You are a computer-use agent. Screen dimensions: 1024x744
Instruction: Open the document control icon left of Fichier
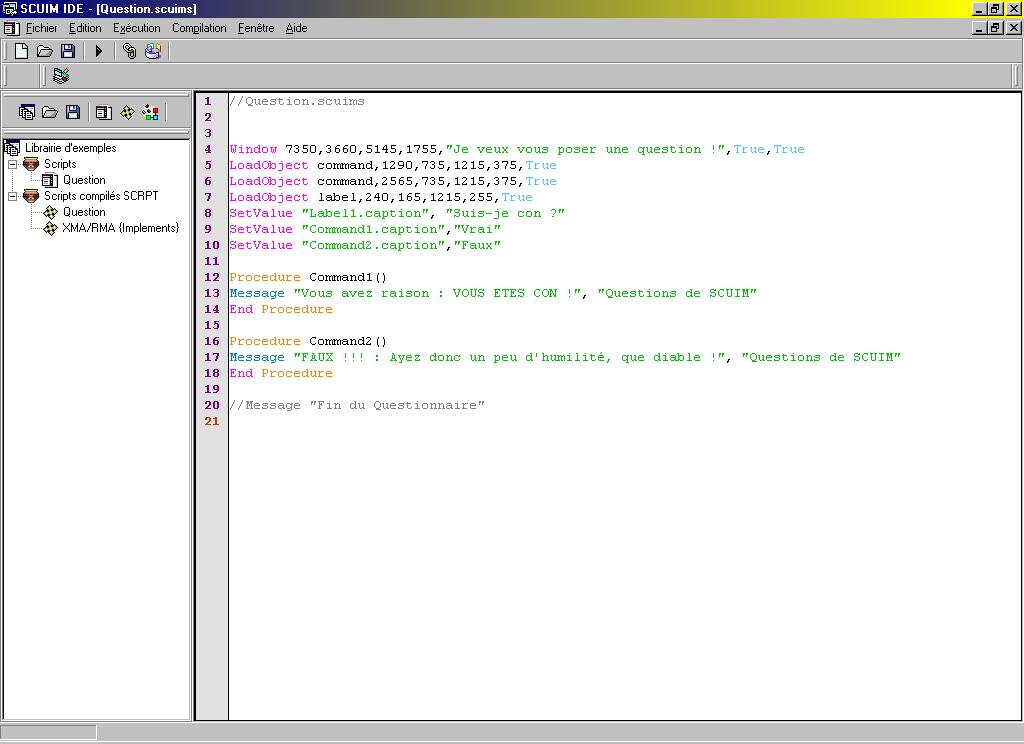coord(11,28)
